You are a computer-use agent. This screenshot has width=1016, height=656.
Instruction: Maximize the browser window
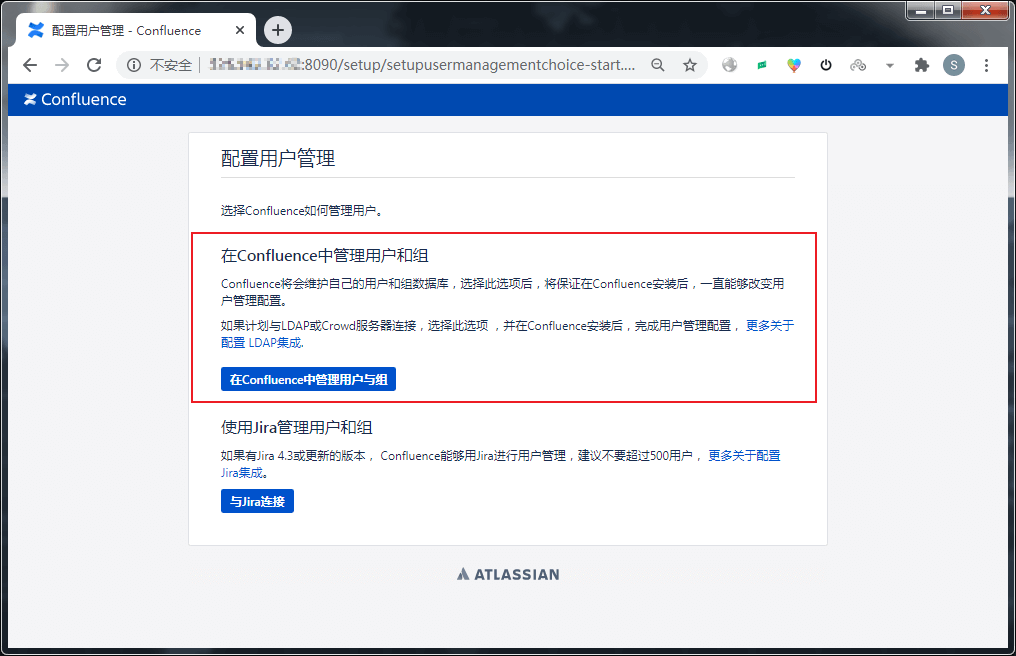pos(948,10)
